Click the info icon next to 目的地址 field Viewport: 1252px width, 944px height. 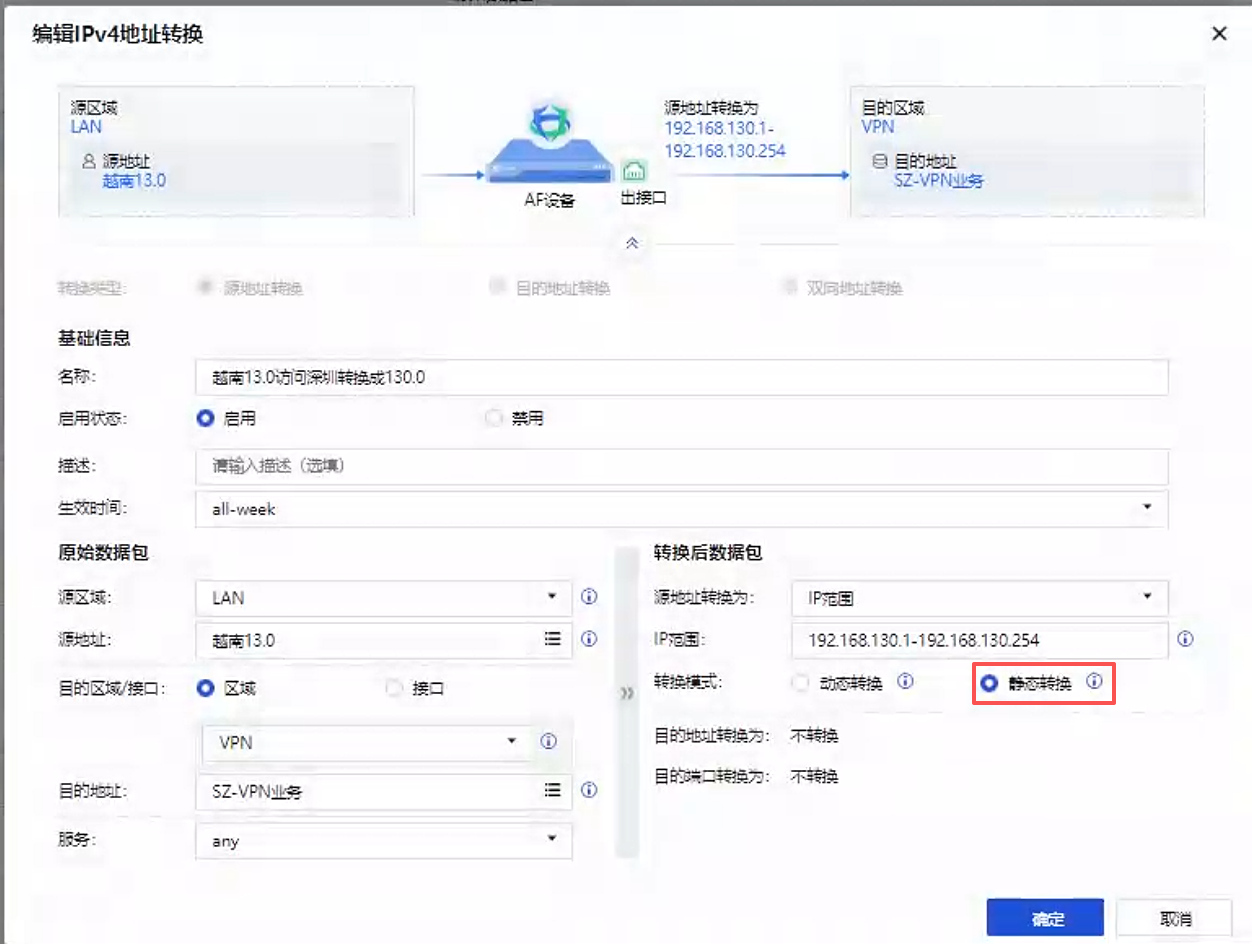pyautogui.click(x=589, y=790)
